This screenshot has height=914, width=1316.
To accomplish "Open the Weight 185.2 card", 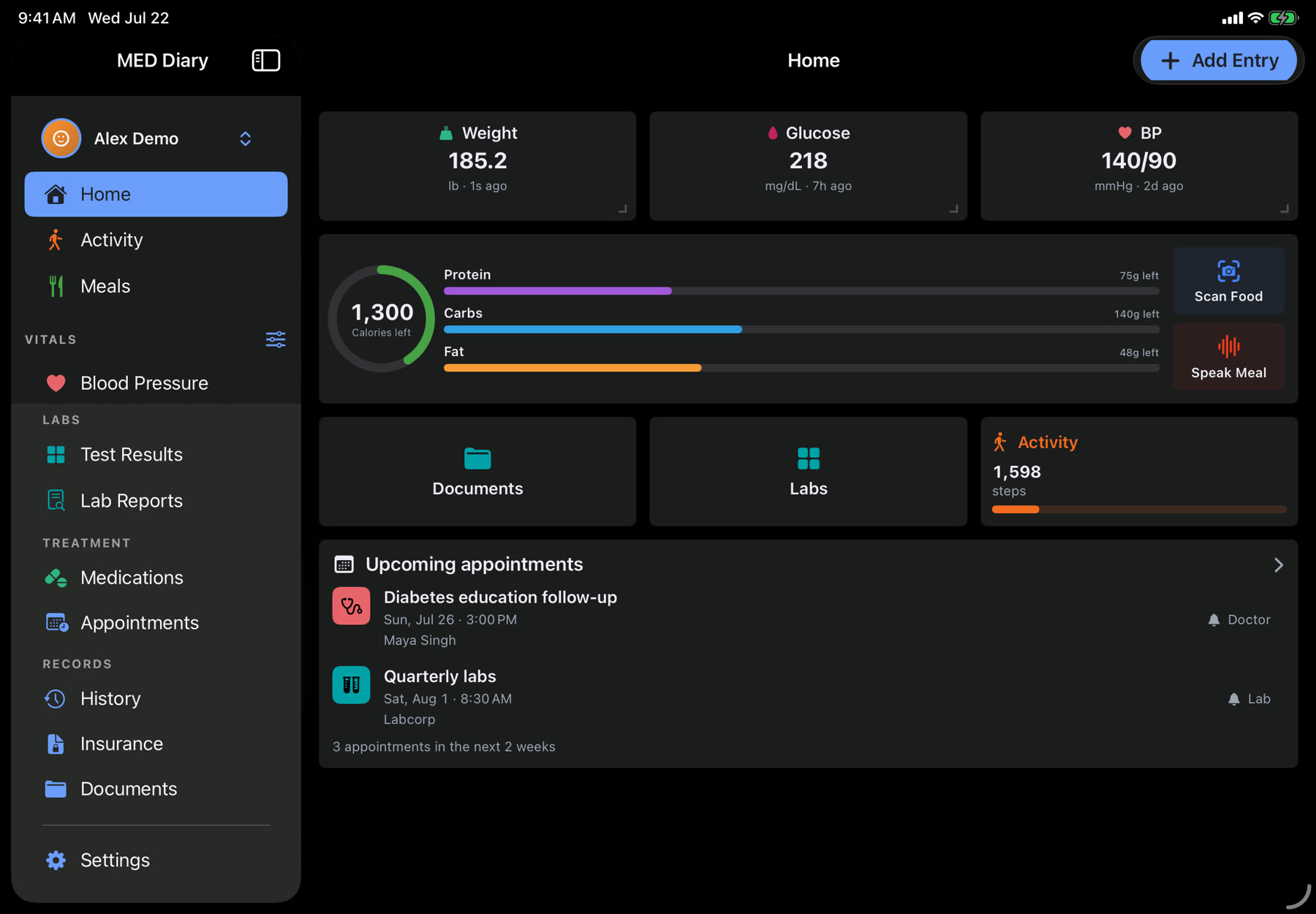I will coord(477,166).
